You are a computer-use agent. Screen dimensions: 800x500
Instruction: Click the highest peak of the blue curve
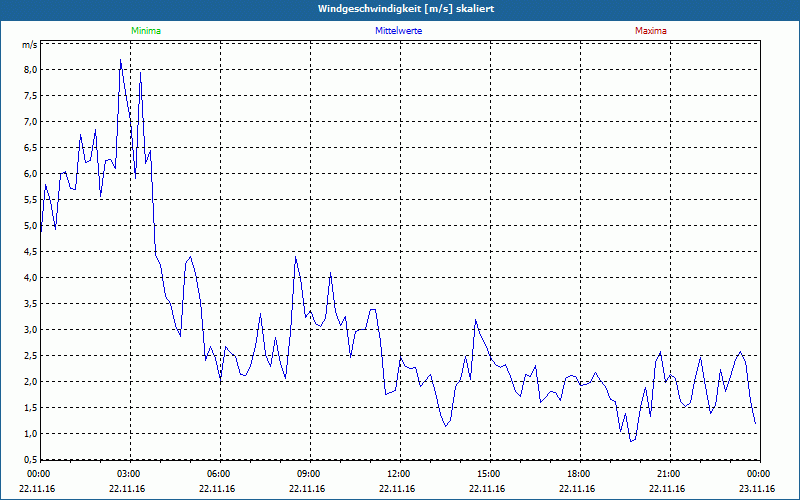120,60
